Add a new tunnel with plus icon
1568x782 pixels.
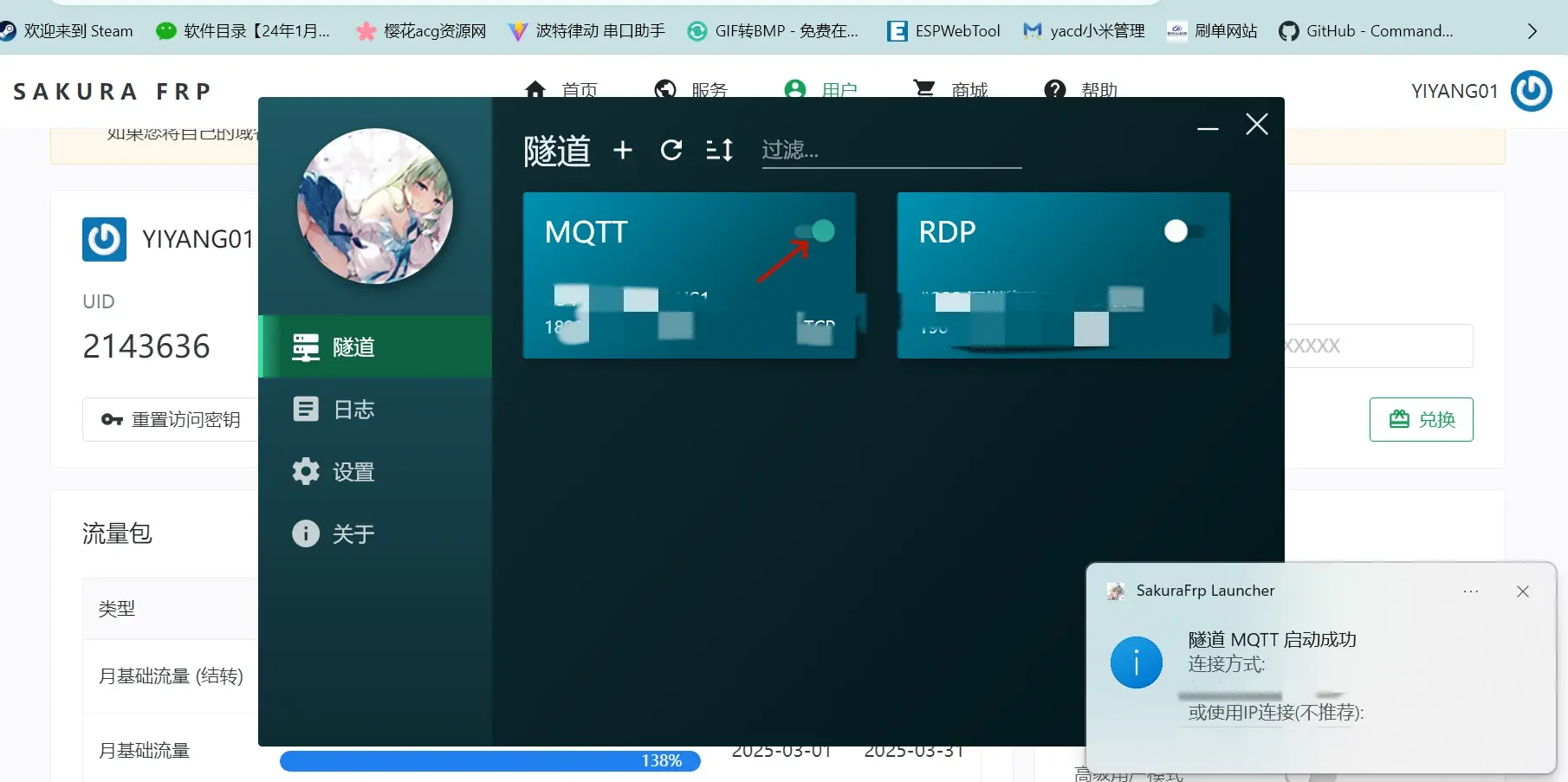(x=622, y=150)
